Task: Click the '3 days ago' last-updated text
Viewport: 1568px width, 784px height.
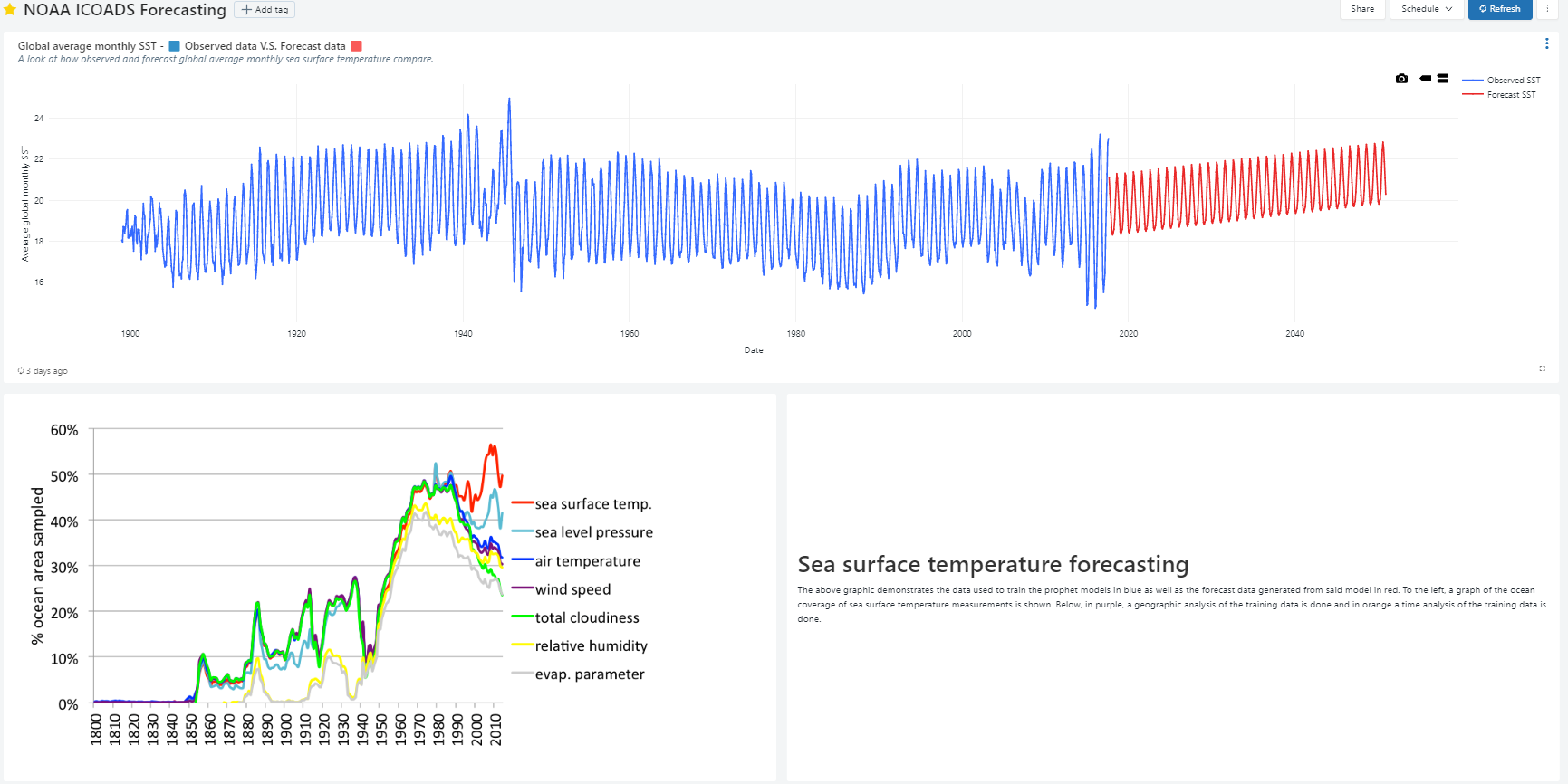Action: pos(47,371)
